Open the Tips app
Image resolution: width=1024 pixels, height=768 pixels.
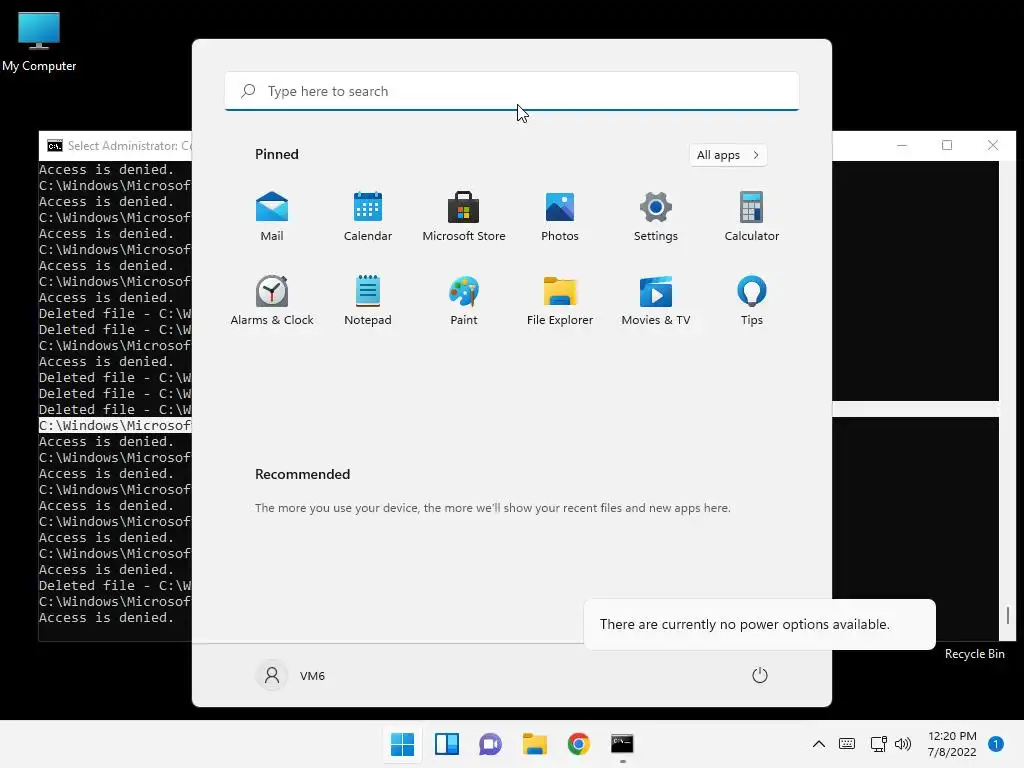point(752,300)
